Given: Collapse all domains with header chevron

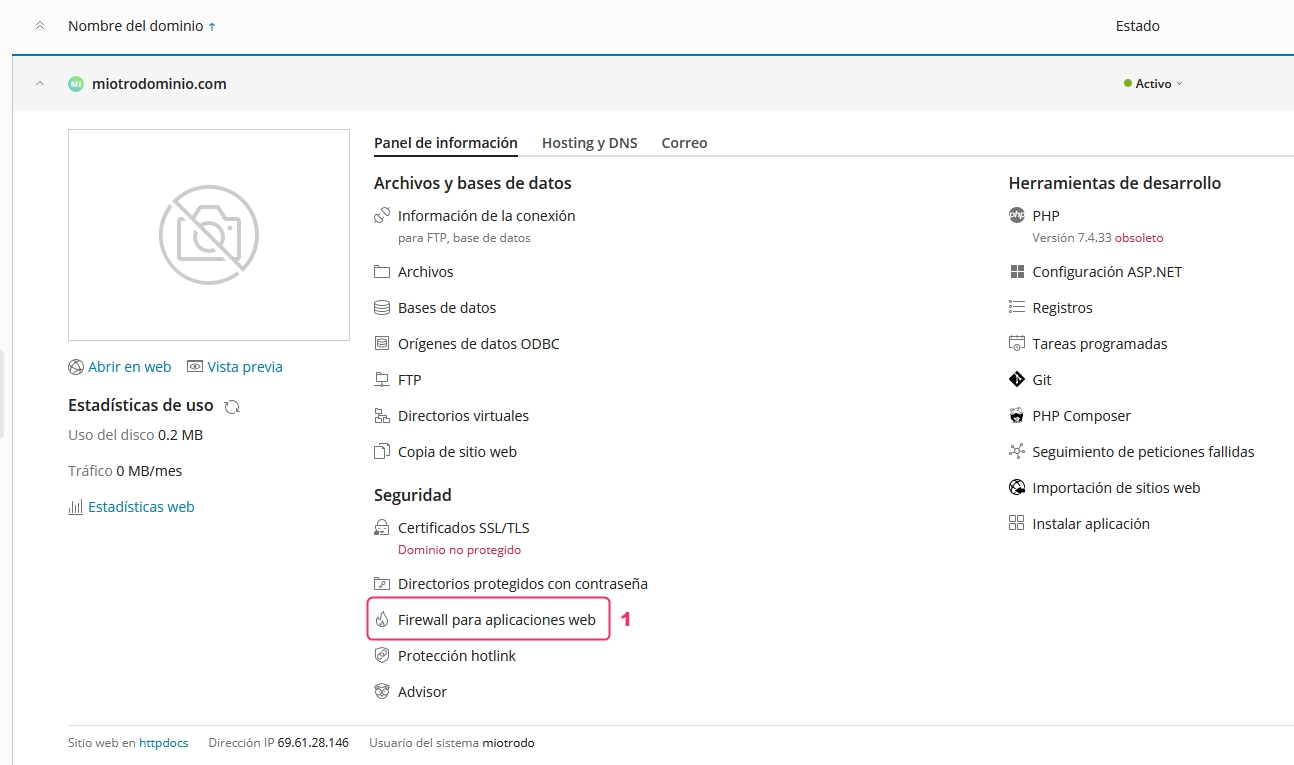Looking at the screenshot, I should [x=40, y=26].
